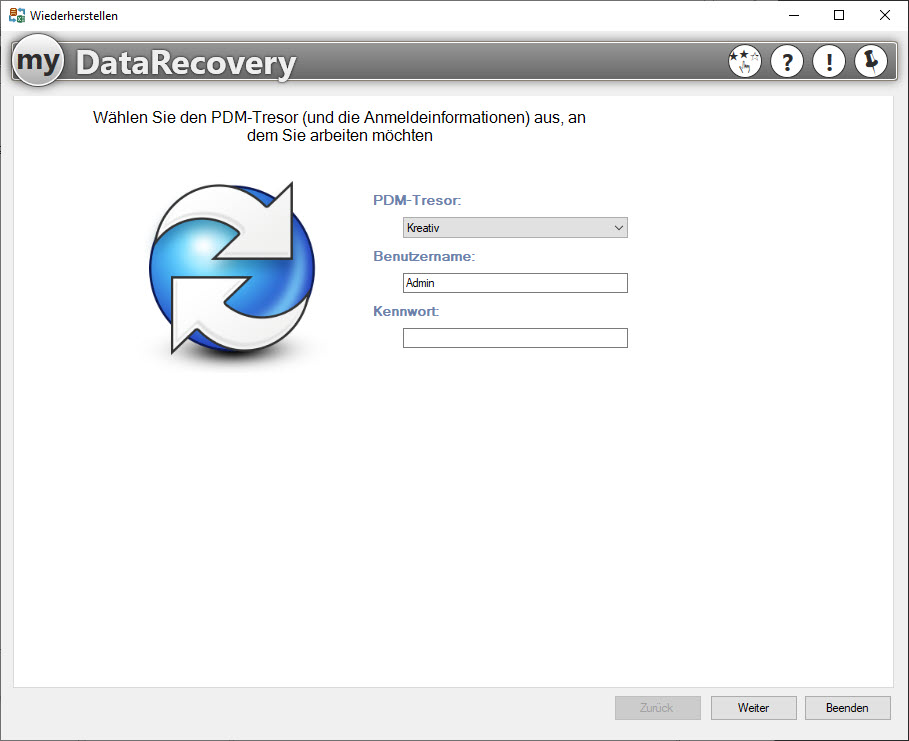This screenshot has width=909, height=741.
Task: Maximize the Wiederherstellen window
Action: pos(839,15)
